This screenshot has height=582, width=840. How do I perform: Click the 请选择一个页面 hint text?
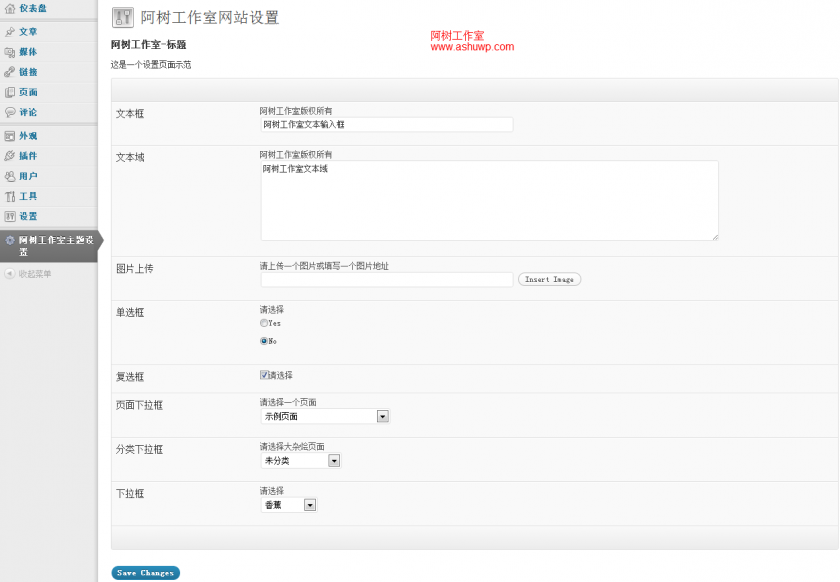pyautogui.click(x=288, y=402)
